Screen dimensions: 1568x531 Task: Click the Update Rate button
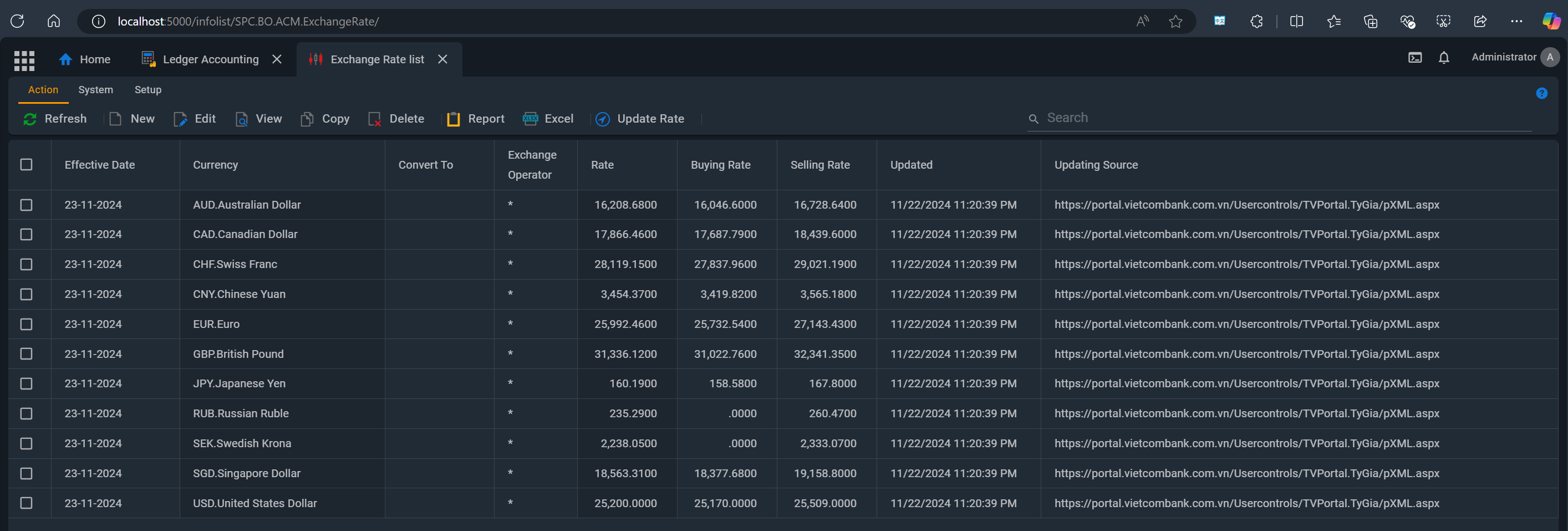click(640, 119)
